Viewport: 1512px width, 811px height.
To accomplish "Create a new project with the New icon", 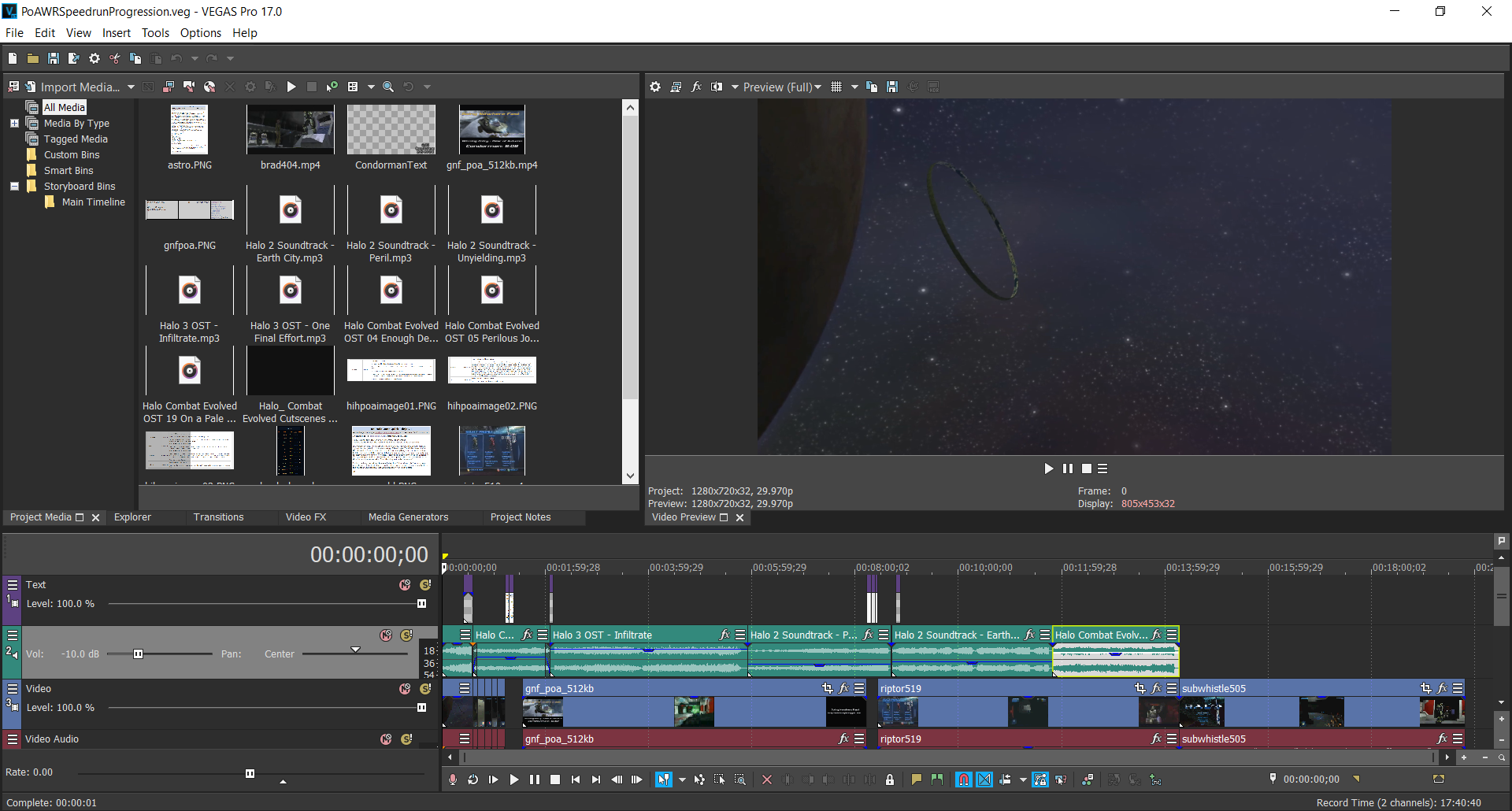I will pos(13,58).
